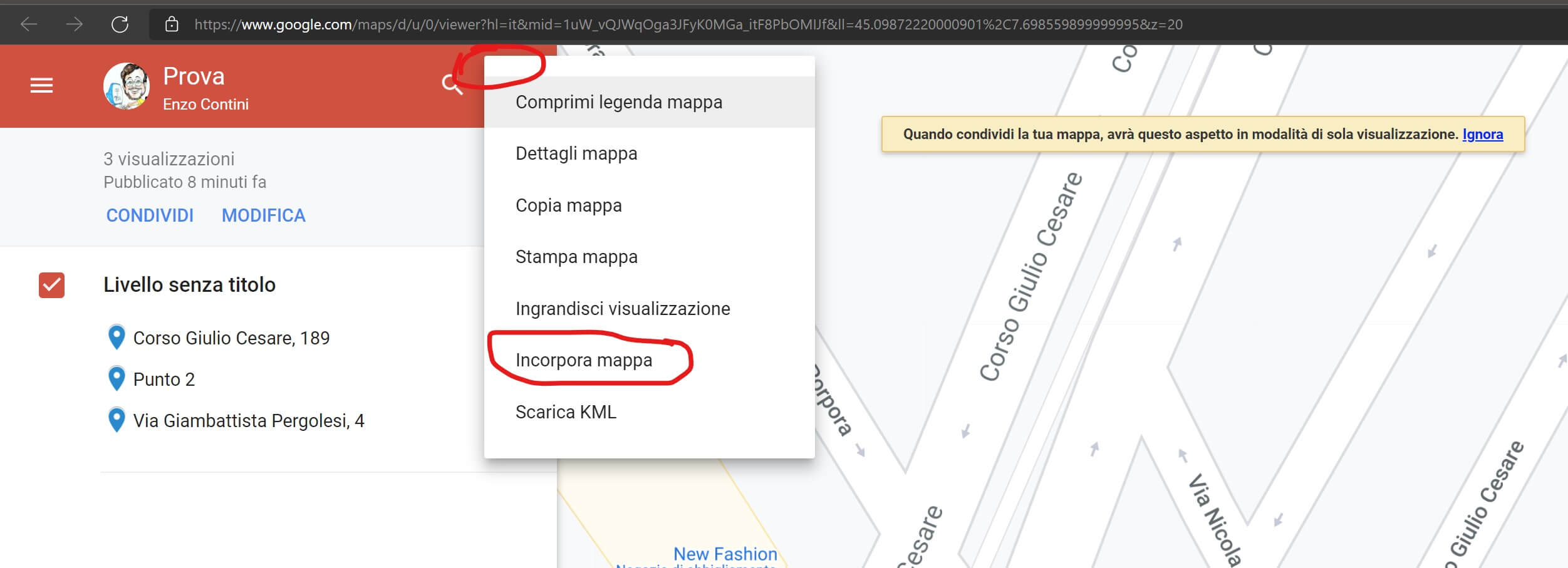
Task: Click the padlock site info icon
Action: click(172, 24)
